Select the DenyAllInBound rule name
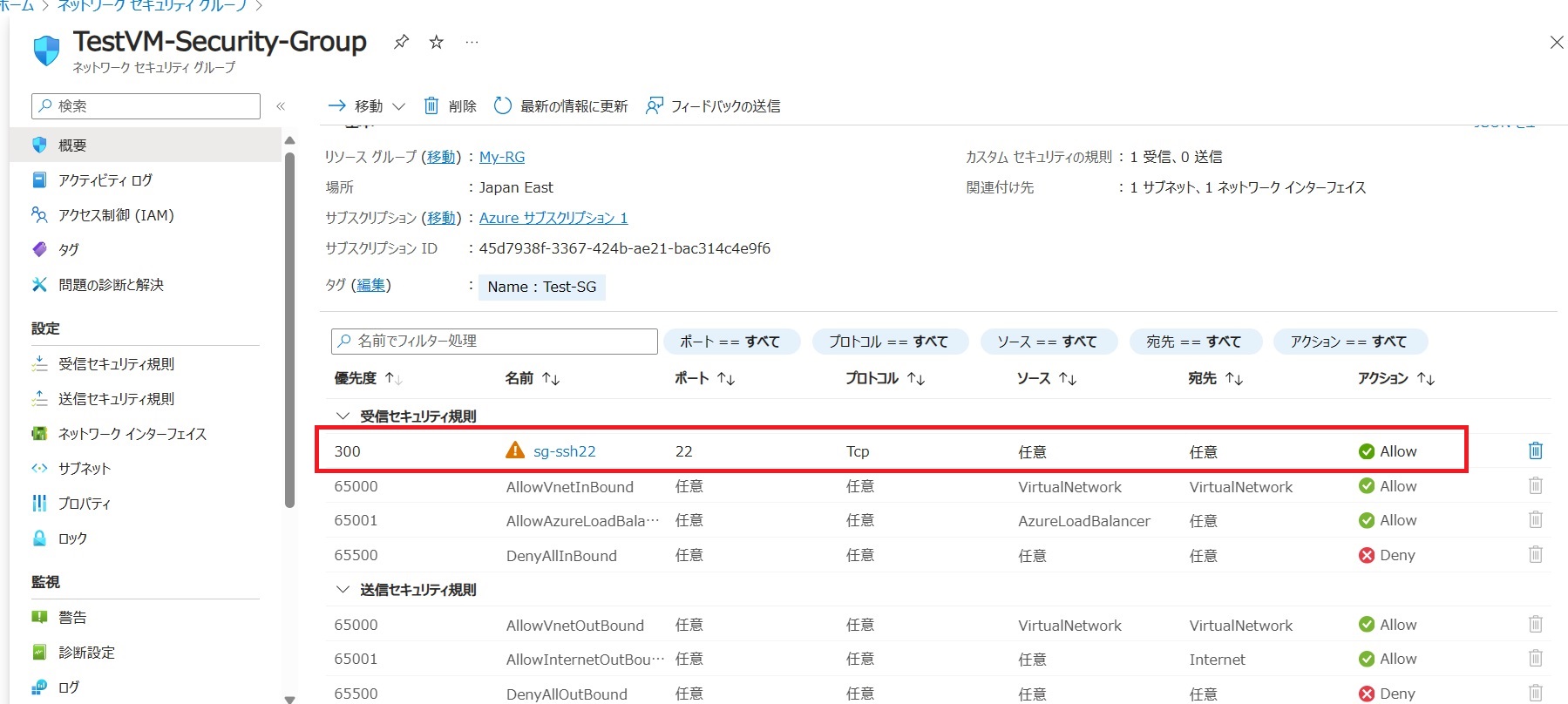 tap(561, 556)
